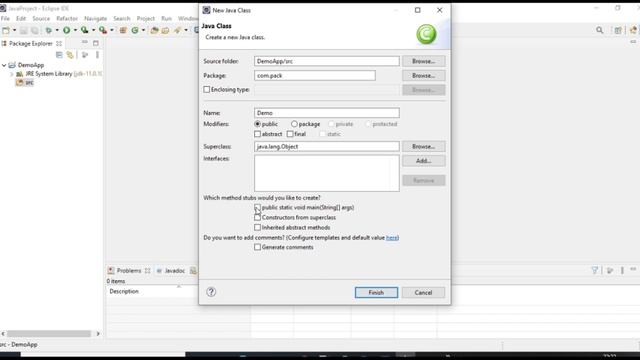Click the Package field with com.pack
The height and width of the screenshot is (360, 640).
pyautogui.click(x=315, y=76)
